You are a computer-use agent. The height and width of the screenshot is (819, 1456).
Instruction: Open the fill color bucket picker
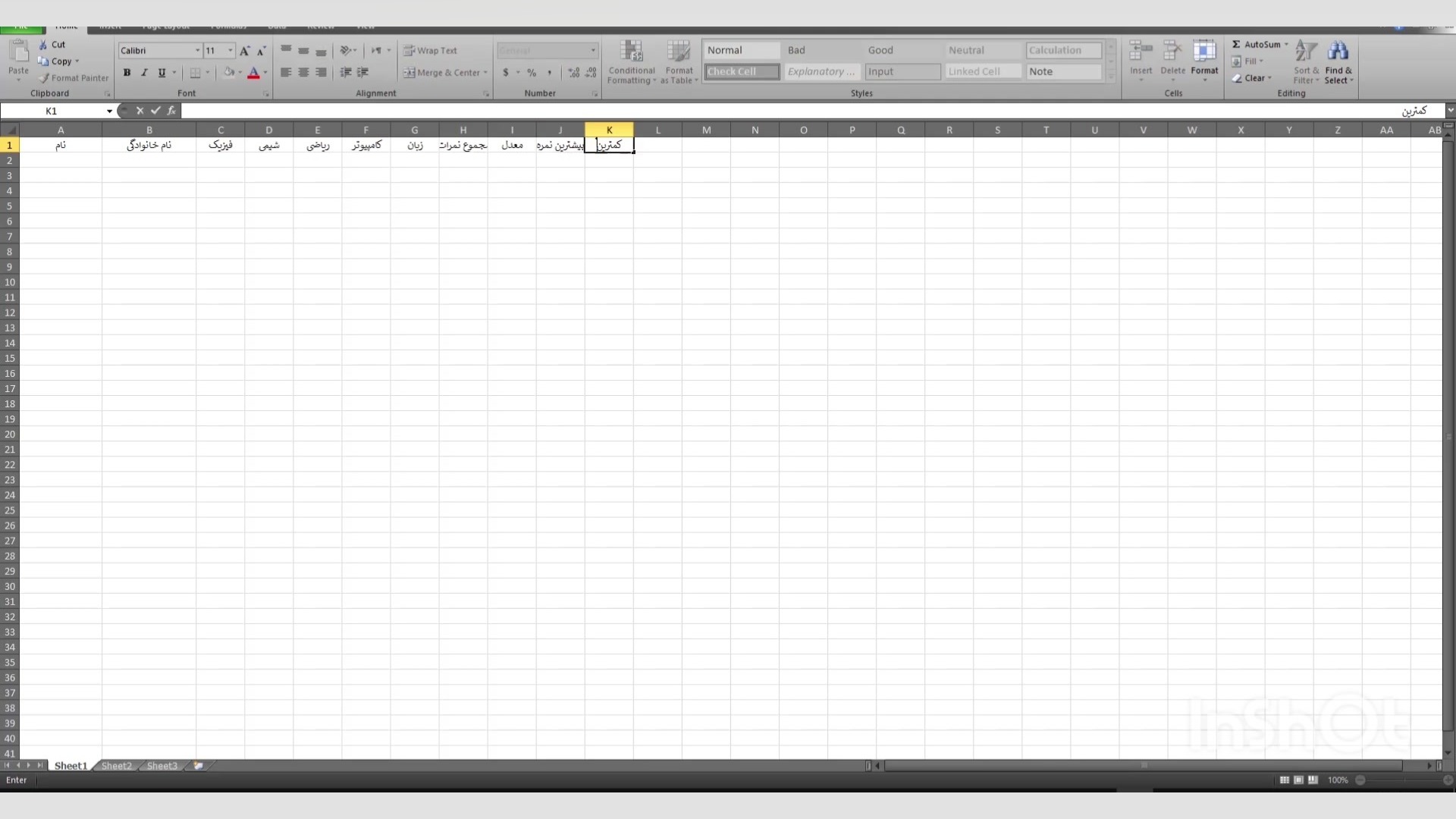pos(229,73)
